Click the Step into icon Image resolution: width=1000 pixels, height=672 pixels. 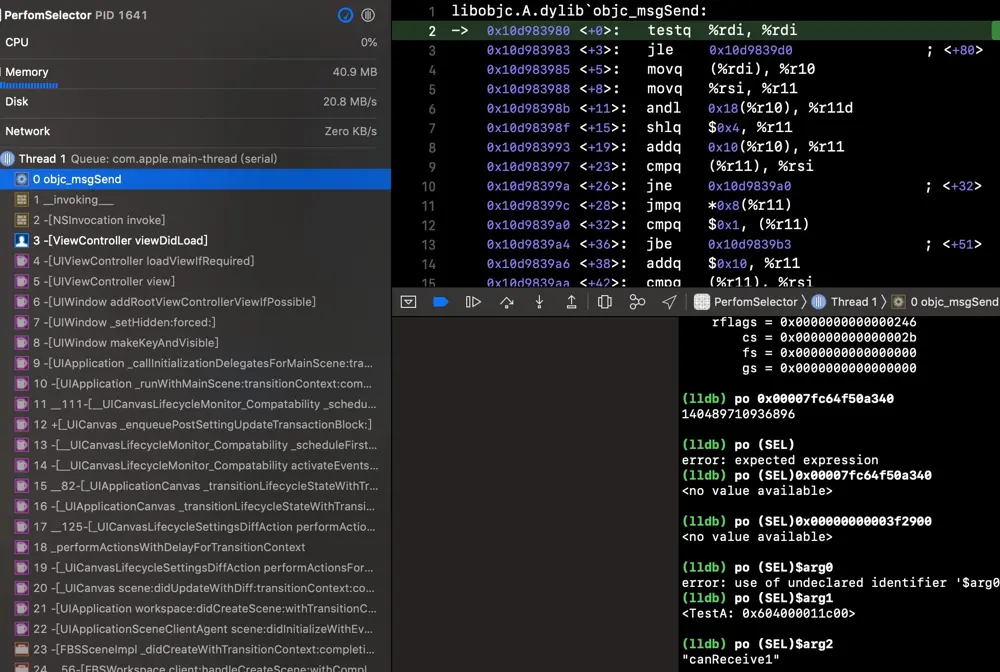pos(539,302)
